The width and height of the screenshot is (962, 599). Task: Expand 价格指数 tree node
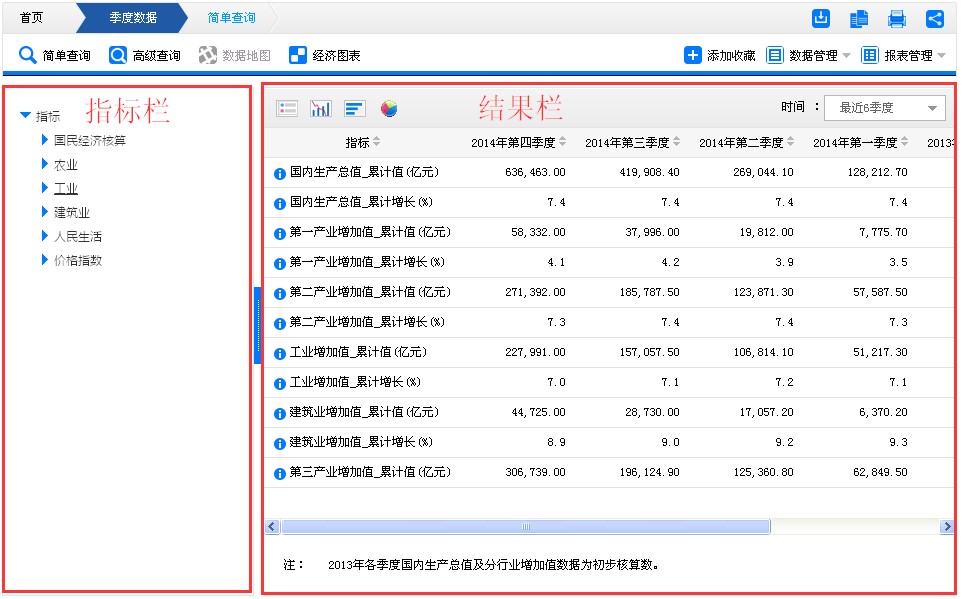click(44, 260)
